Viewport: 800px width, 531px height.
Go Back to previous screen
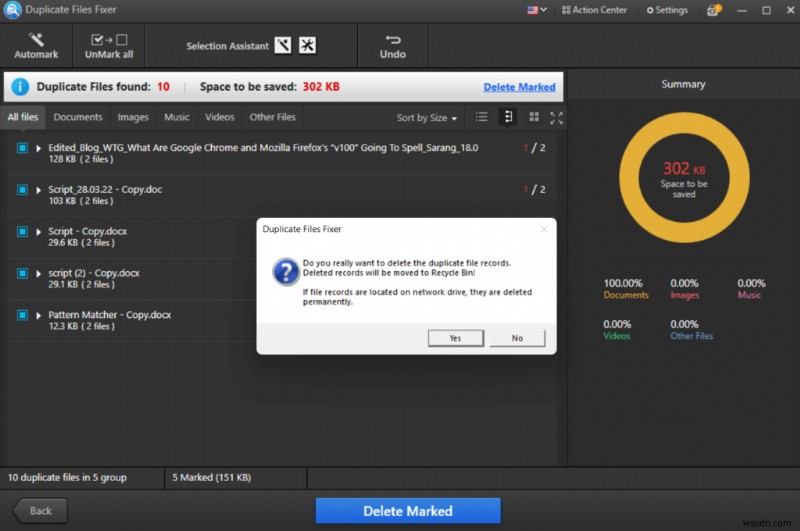coord(40,511)
